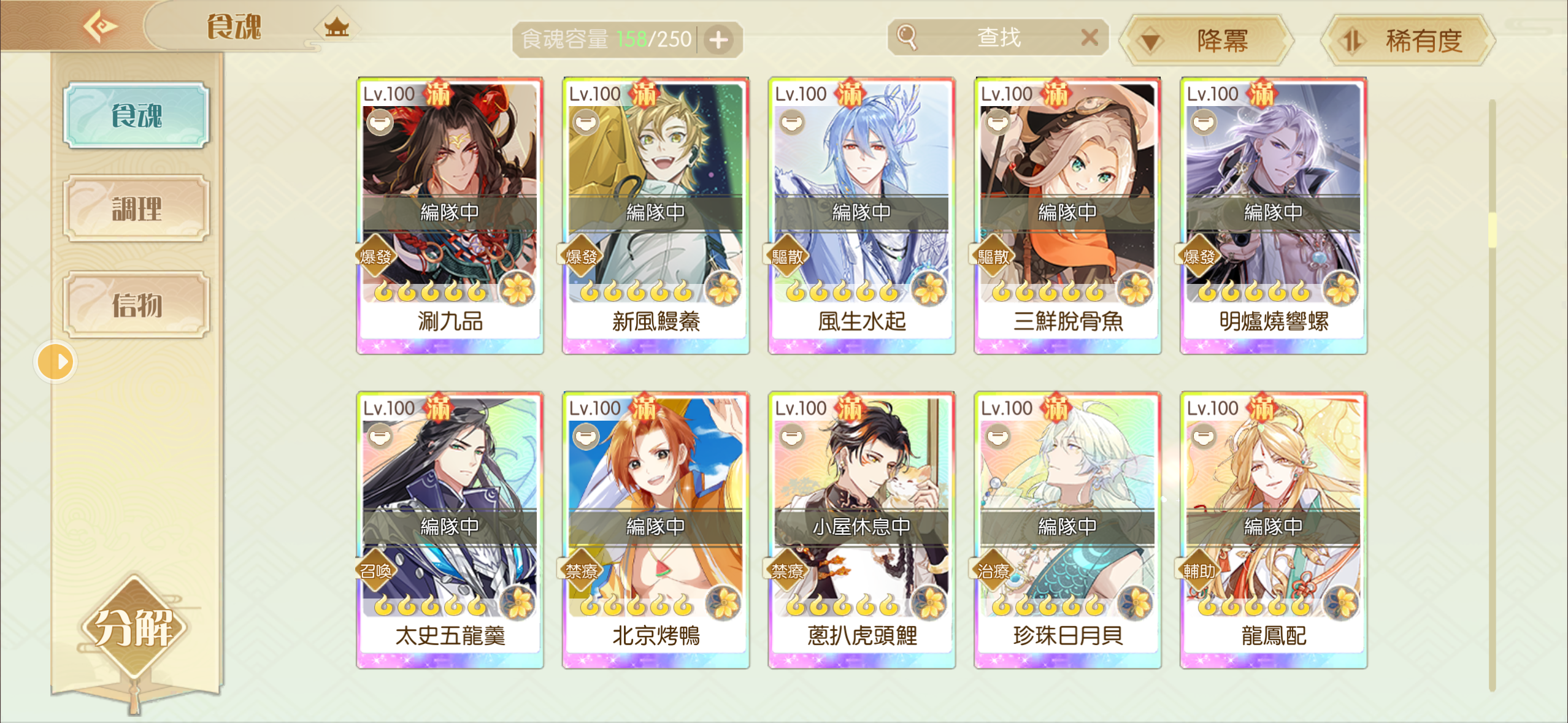Click the back arrow icon

pyautogui.click(x=99, y=26)
